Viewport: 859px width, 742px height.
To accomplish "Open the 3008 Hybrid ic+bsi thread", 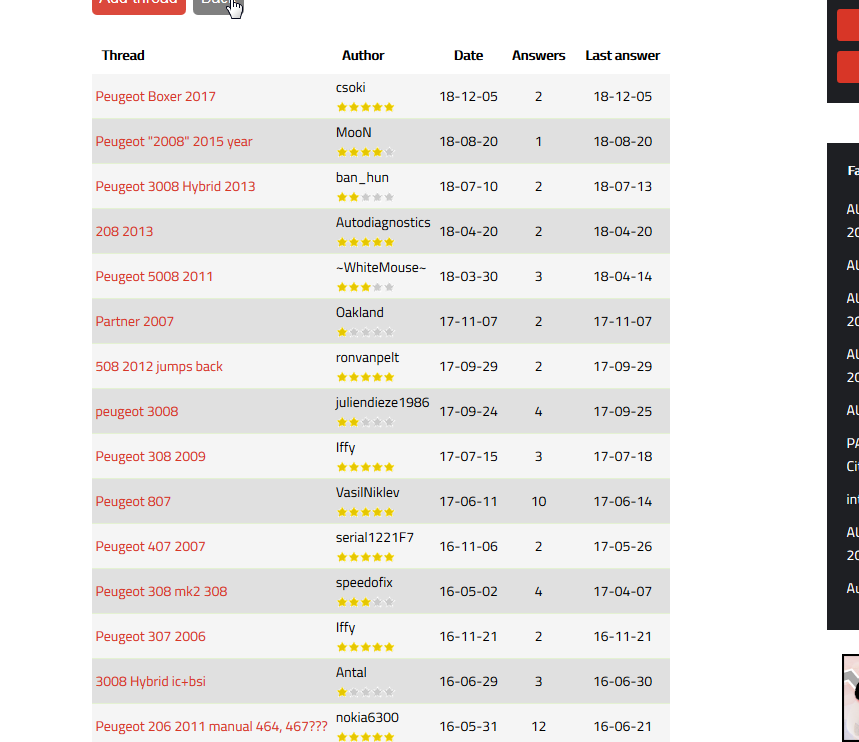I will click(x=151, y=681).
